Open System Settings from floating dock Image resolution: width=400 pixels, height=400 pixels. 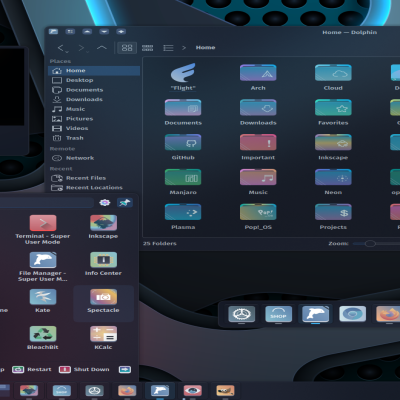242,314
